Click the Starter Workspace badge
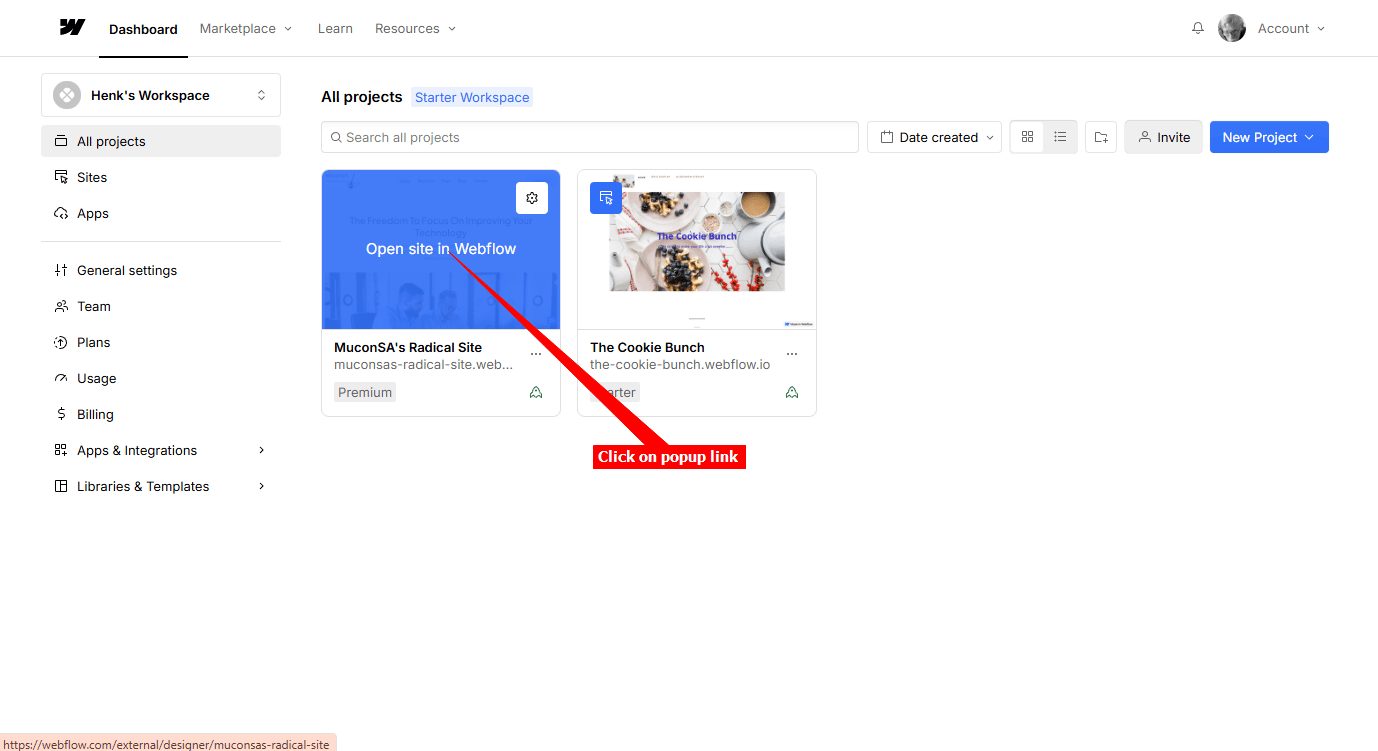This screenshot has height=751, width=1378. pyautogui.click(x=472, y=97)
